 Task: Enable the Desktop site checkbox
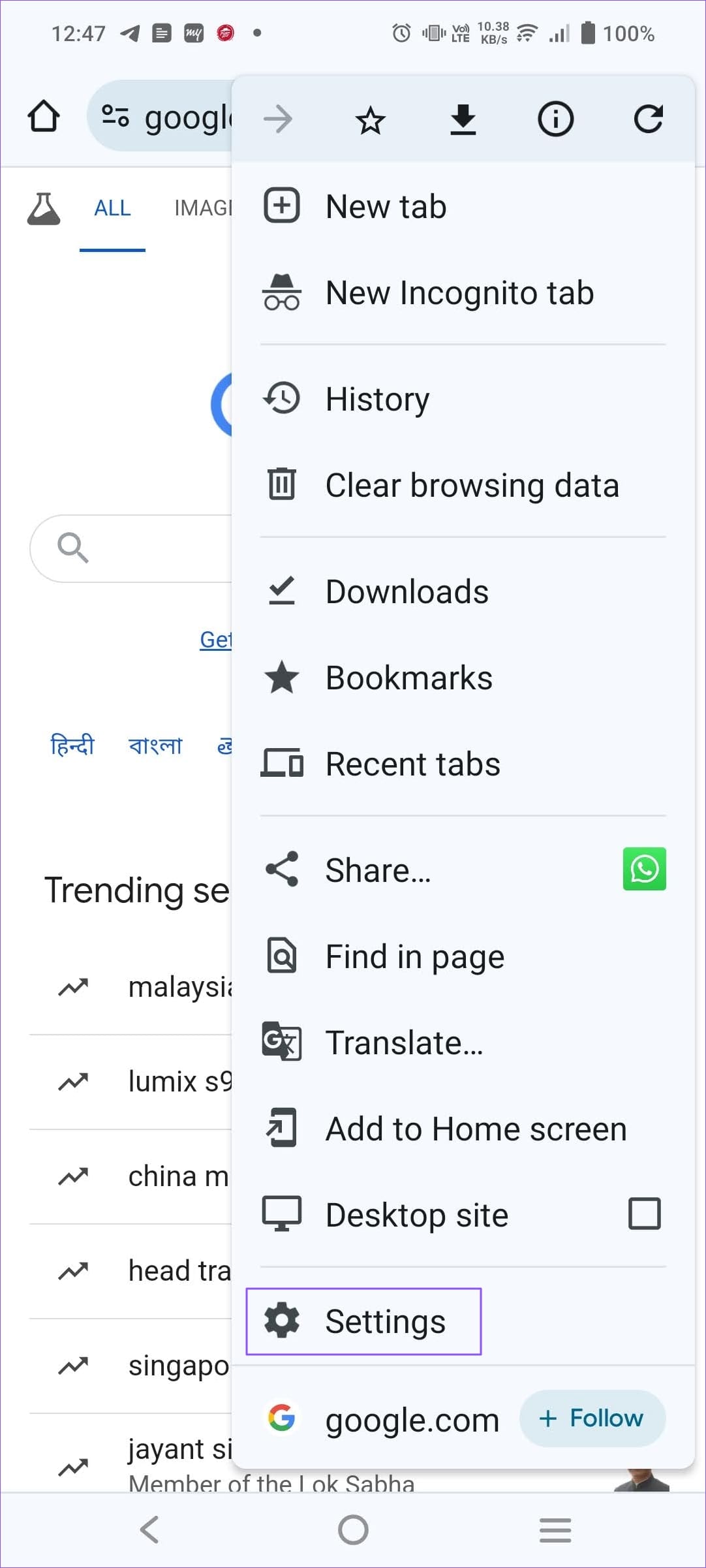644,1214
